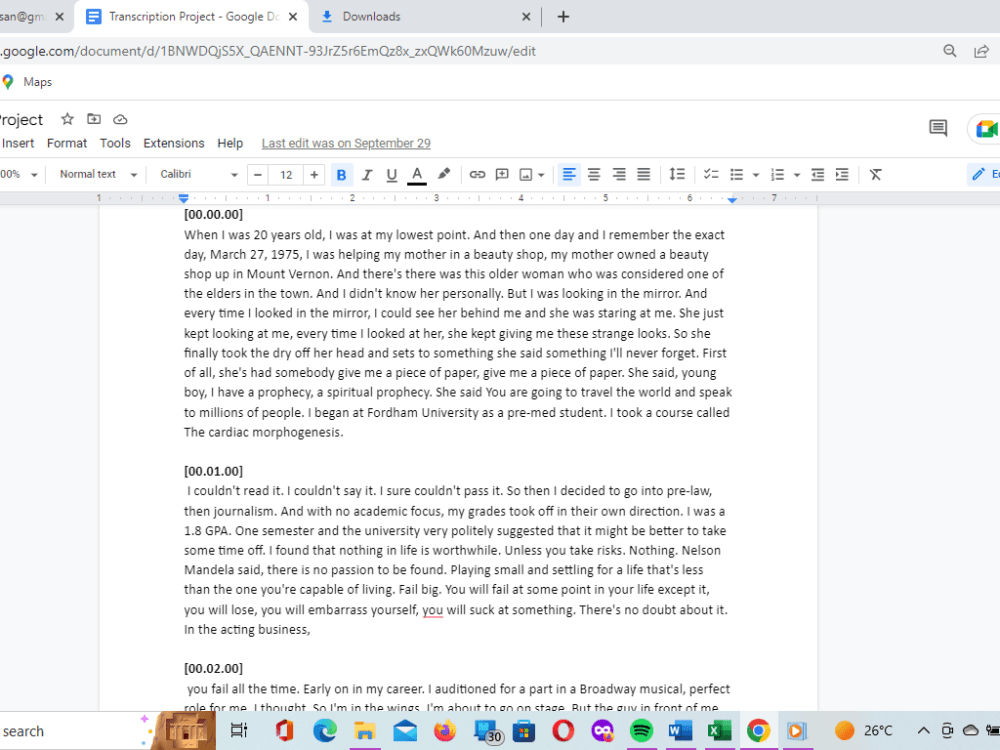The width and height of the screenshot is (1000, 750).
Task: Open the highlight color pen tool
Action: click(443, 174)
